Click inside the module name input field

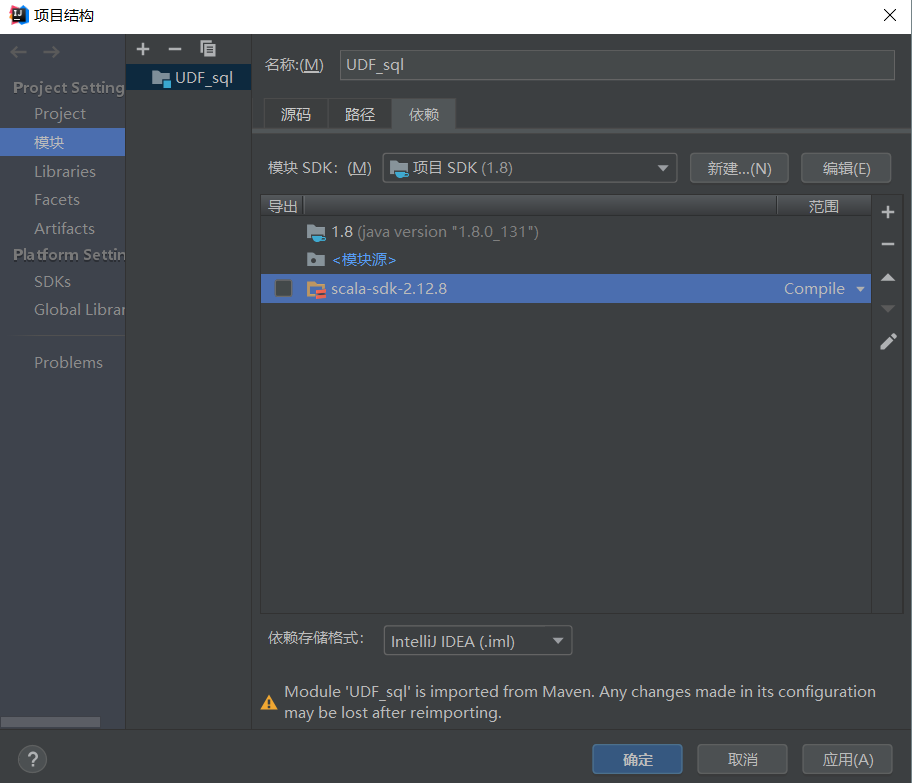coord(614,64)
